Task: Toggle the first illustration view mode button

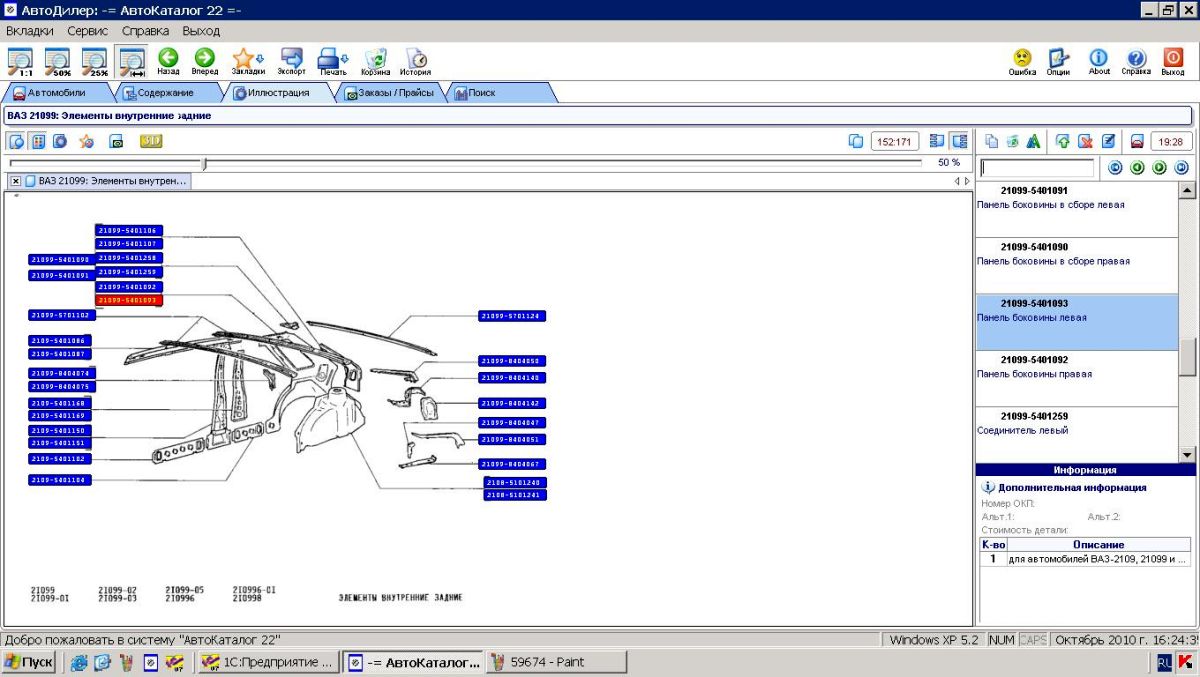Action: coord(17,141)
